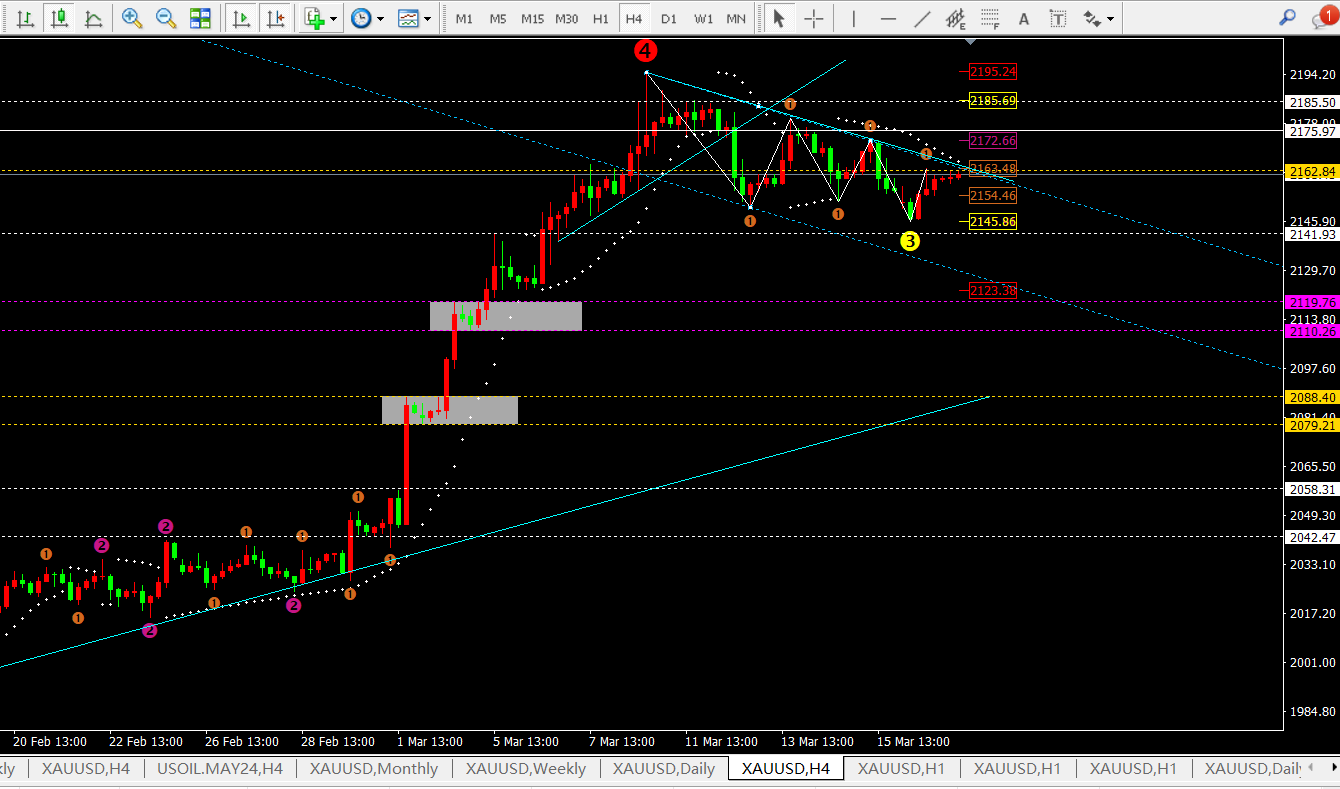Screen dimensions: 1340x789
Task: Select the crosshair tool
Action: pyautogui.click(x=814, y=18)
